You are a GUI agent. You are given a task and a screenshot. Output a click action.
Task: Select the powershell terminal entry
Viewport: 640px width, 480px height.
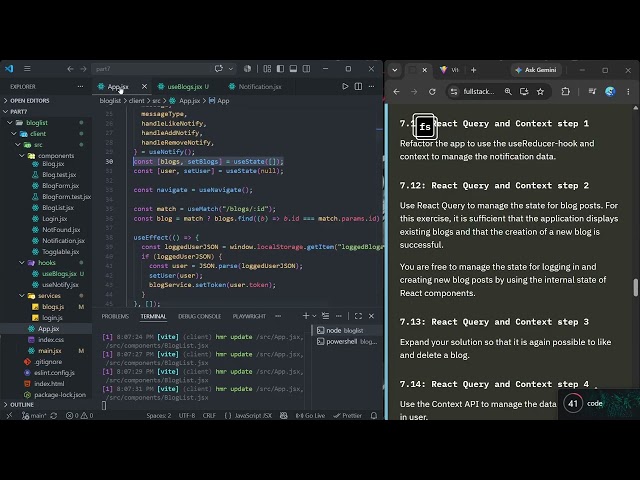click(346, 341)
